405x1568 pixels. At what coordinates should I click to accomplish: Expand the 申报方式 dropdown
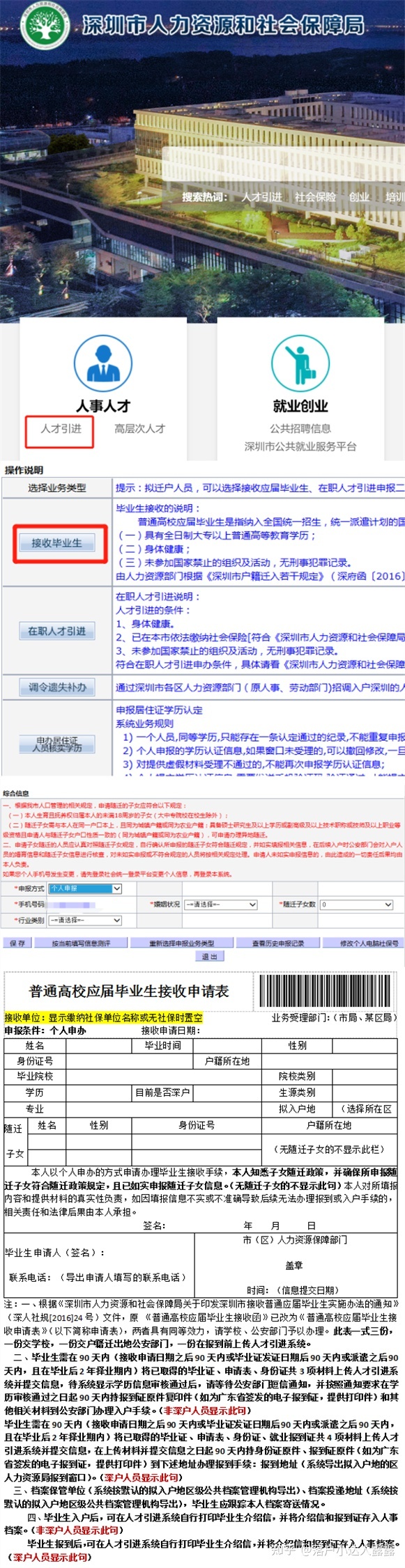pyautogui.click(x=86, y=888)
